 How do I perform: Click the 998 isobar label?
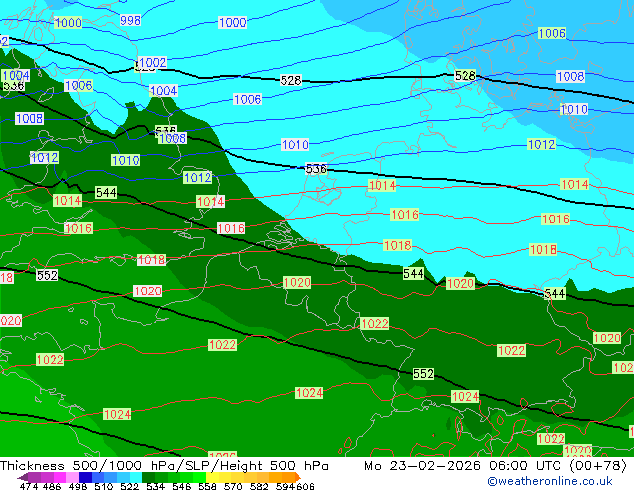(x=130, y=20)
